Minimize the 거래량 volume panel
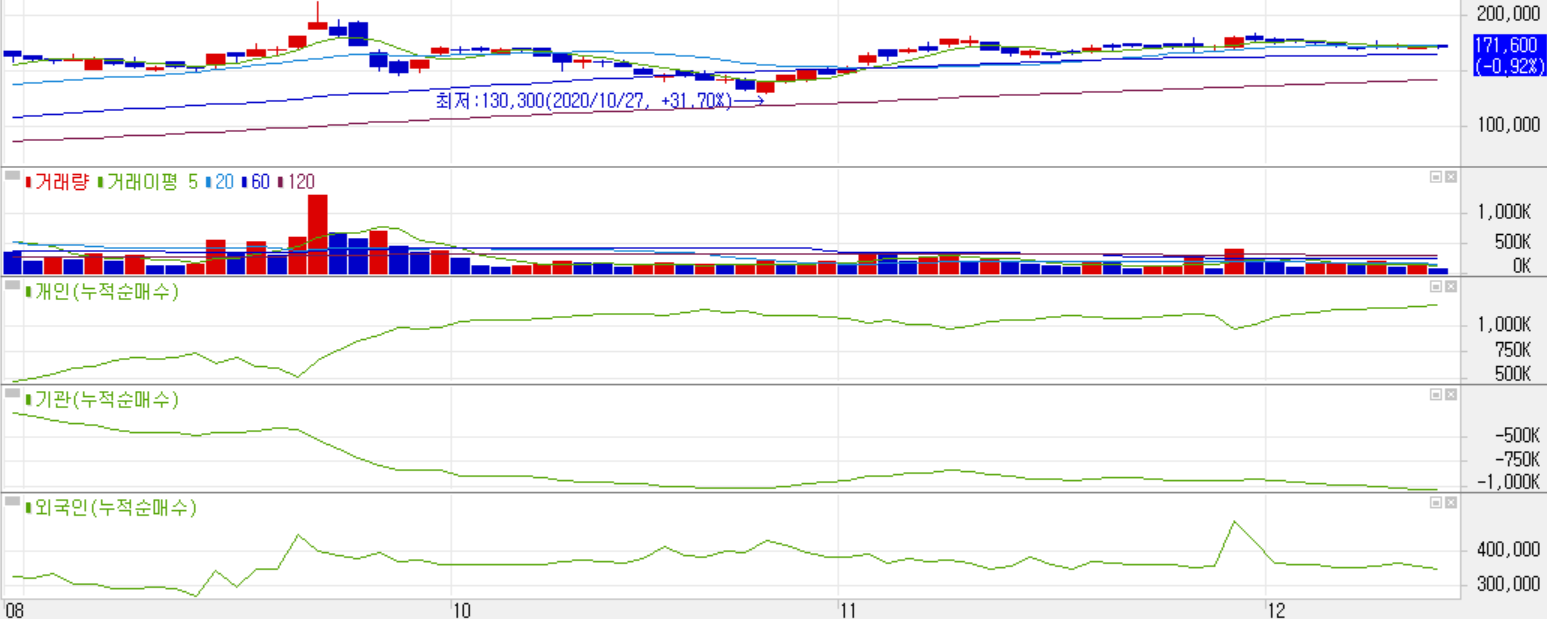This screenshot has height=619, width=1547. tap(1436, 177)
